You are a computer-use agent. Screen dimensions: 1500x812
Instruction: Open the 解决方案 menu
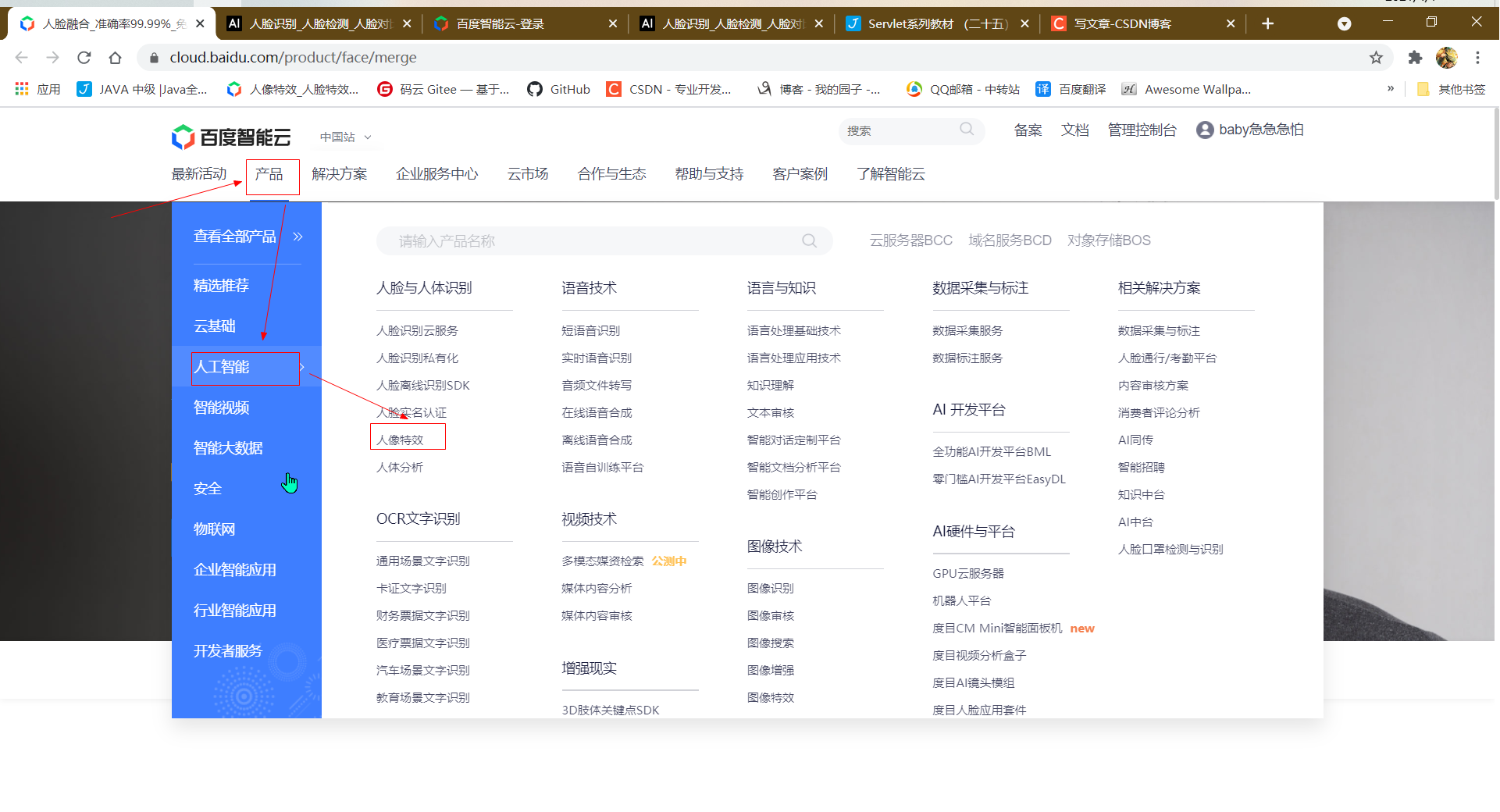coord(339,173)
